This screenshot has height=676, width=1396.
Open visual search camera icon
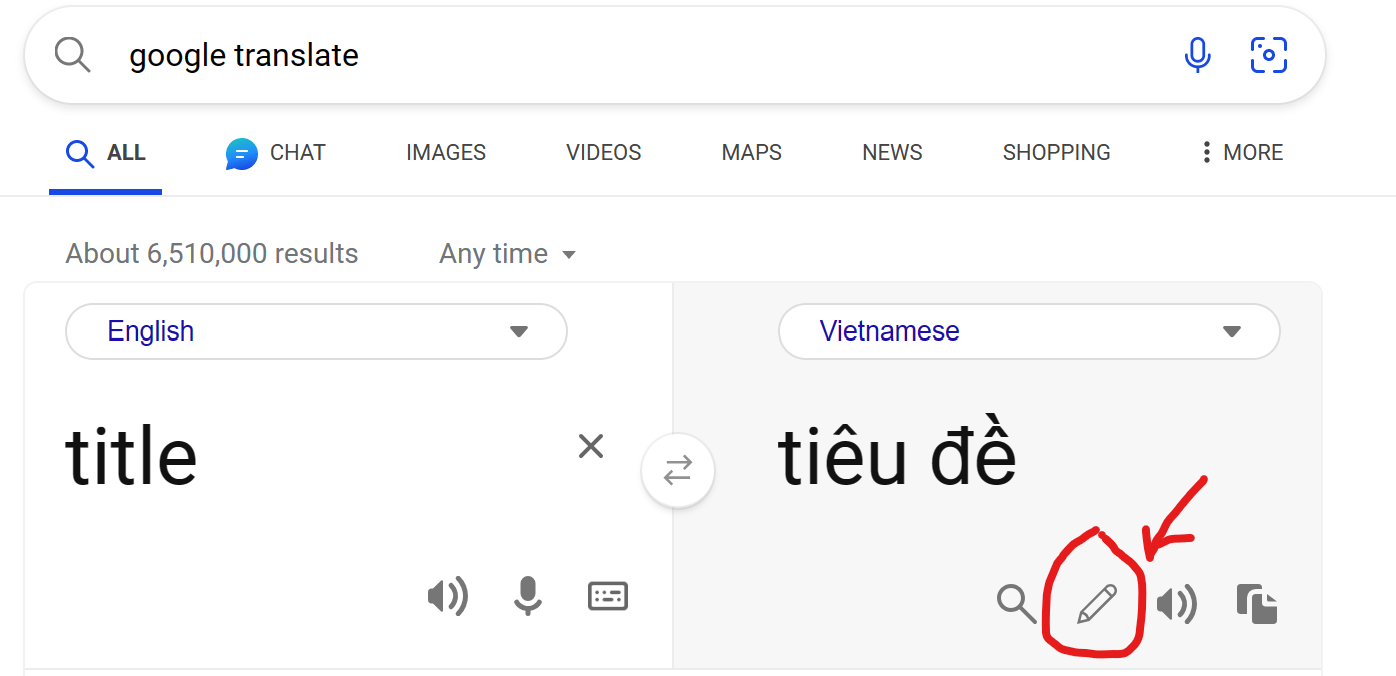pos(1269,55)
